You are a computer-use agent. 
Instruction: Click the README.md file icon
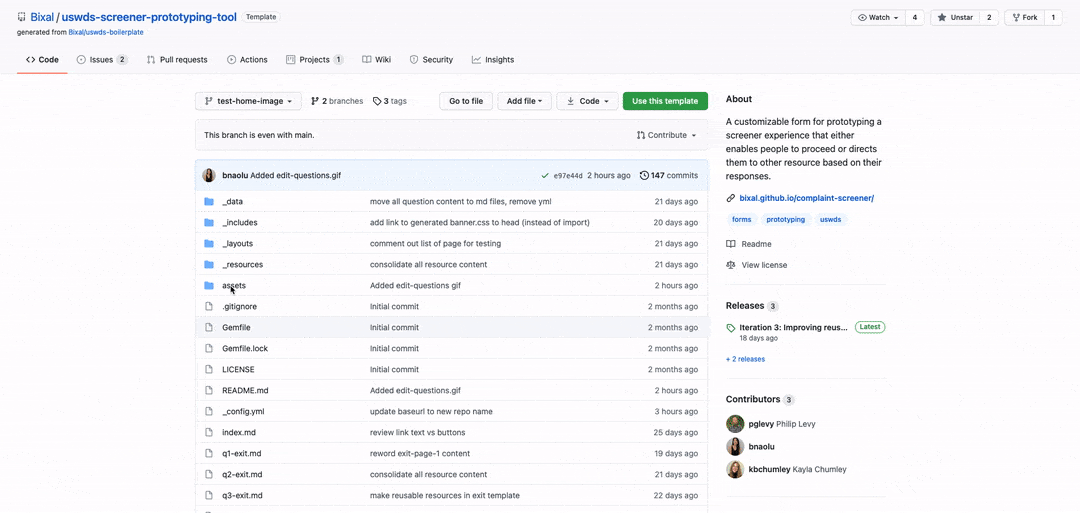[209, 390]
